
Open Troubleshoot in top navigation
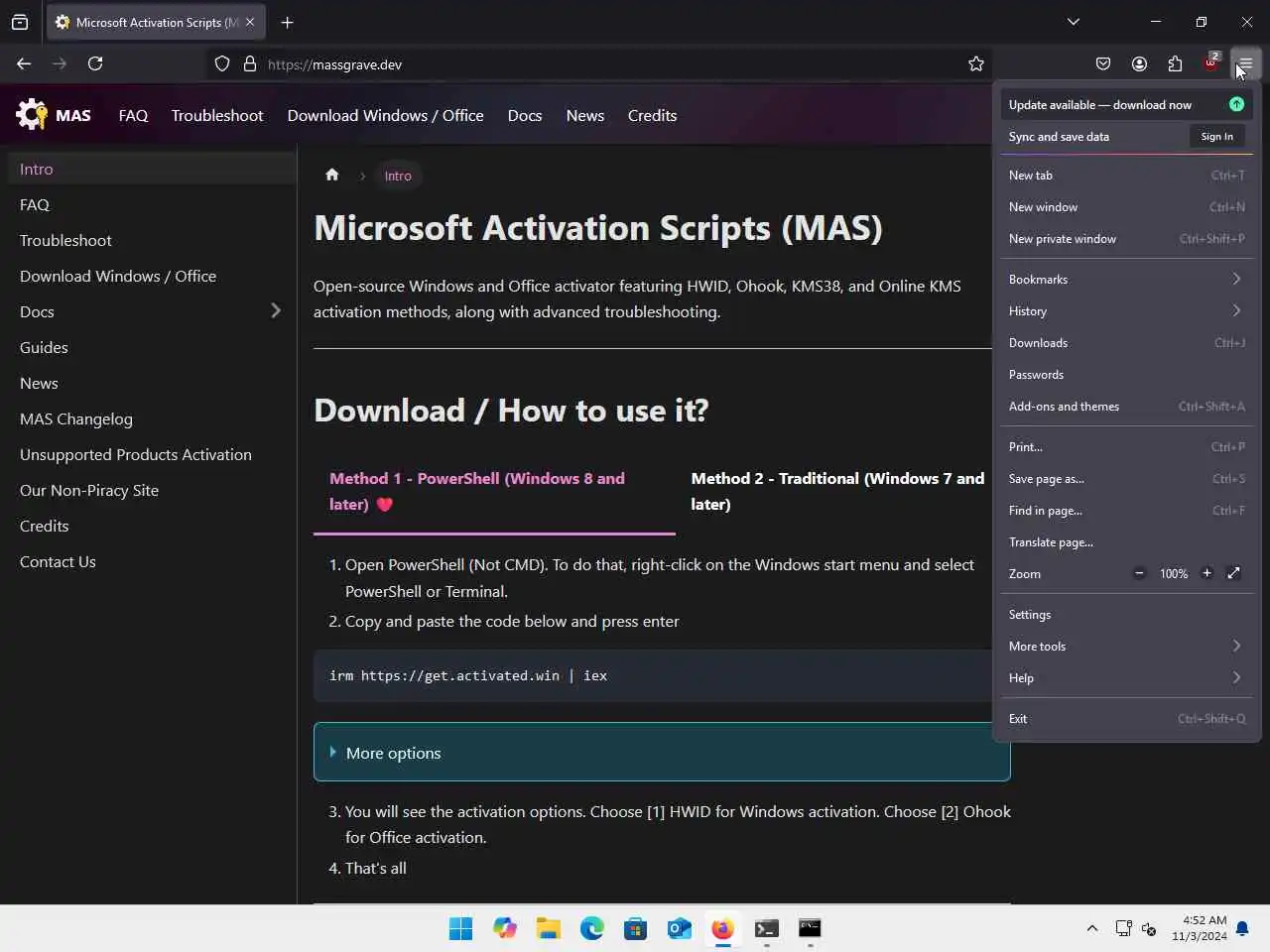[217, 115]
